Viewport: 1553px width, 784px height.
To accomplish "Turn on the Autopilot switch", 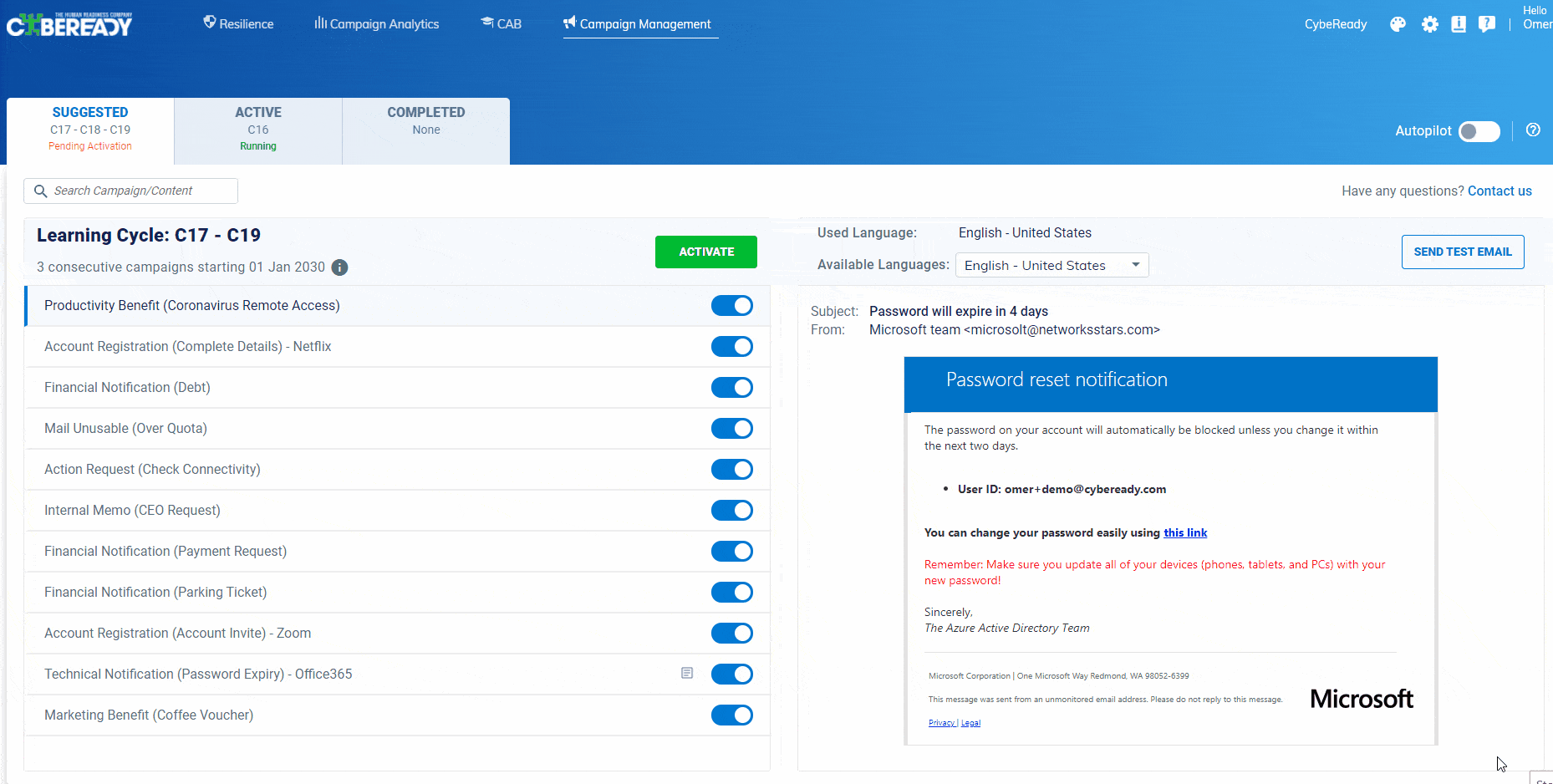I will [1479, 131].
